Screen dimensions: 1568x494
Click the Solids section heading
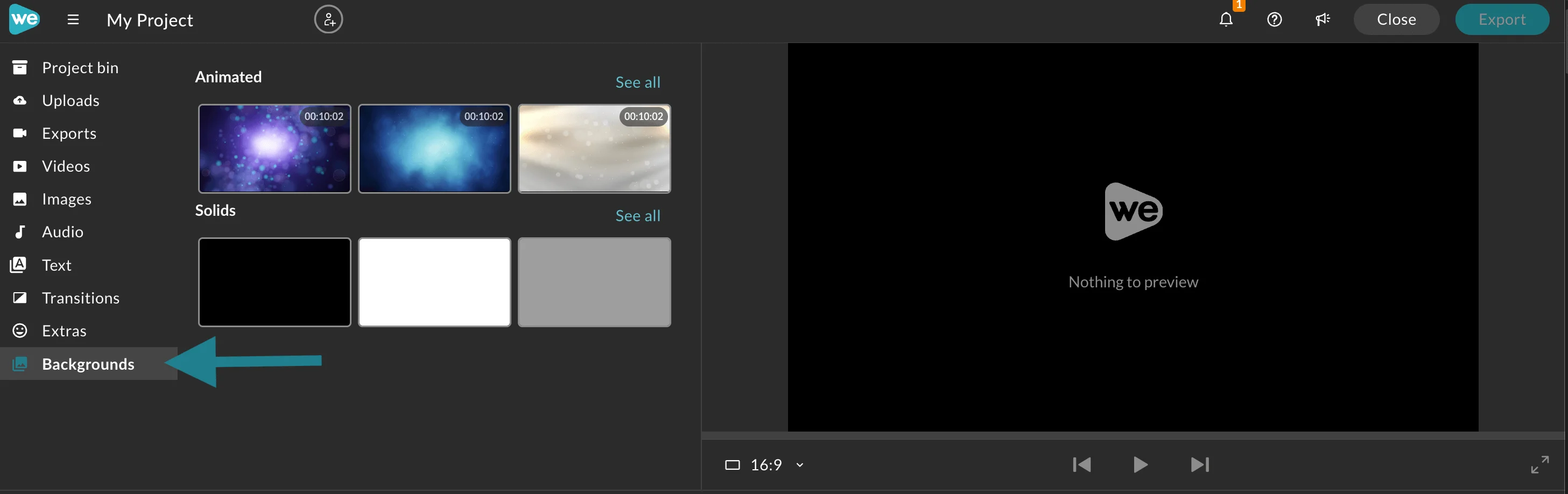click(215, 210)
